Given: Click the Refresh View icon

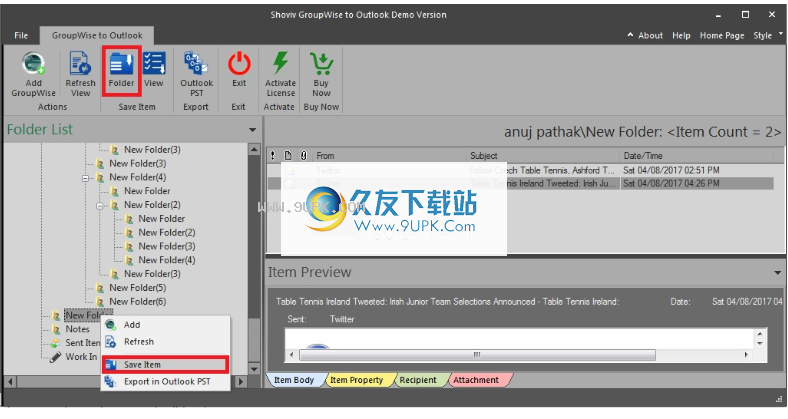Looking at the screenshot, I should (x=80, y=64).
